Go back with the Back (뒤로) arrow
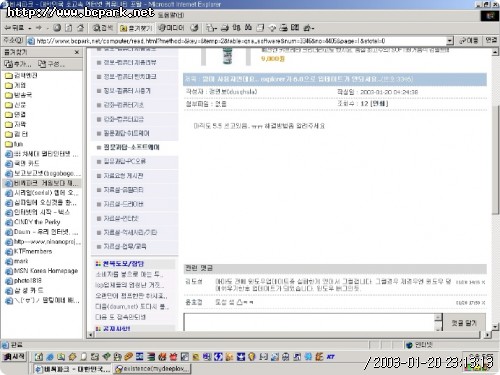The height and width of the screenshot is (375, 500). pos(14,28)
